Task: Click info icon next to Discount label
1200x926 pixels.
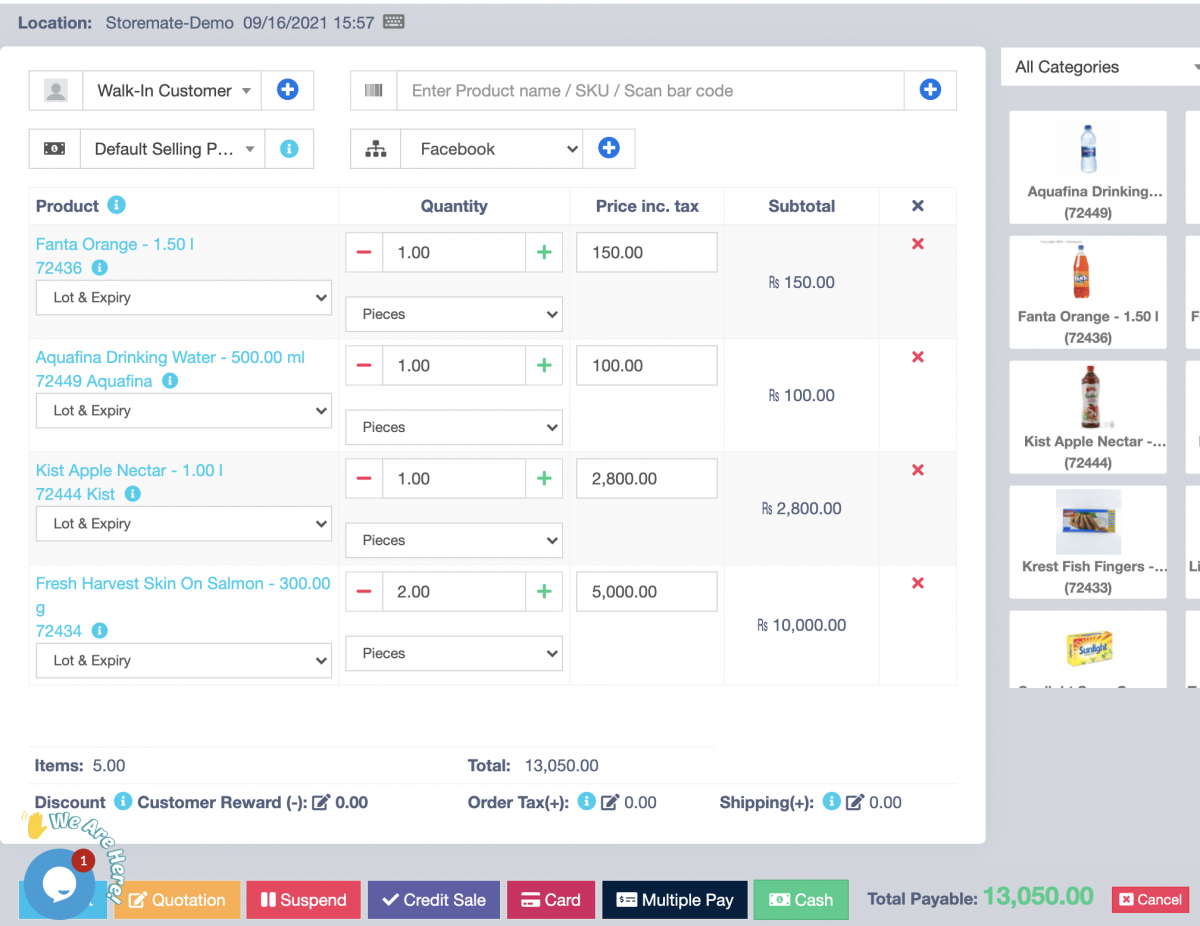Action: 123,801
